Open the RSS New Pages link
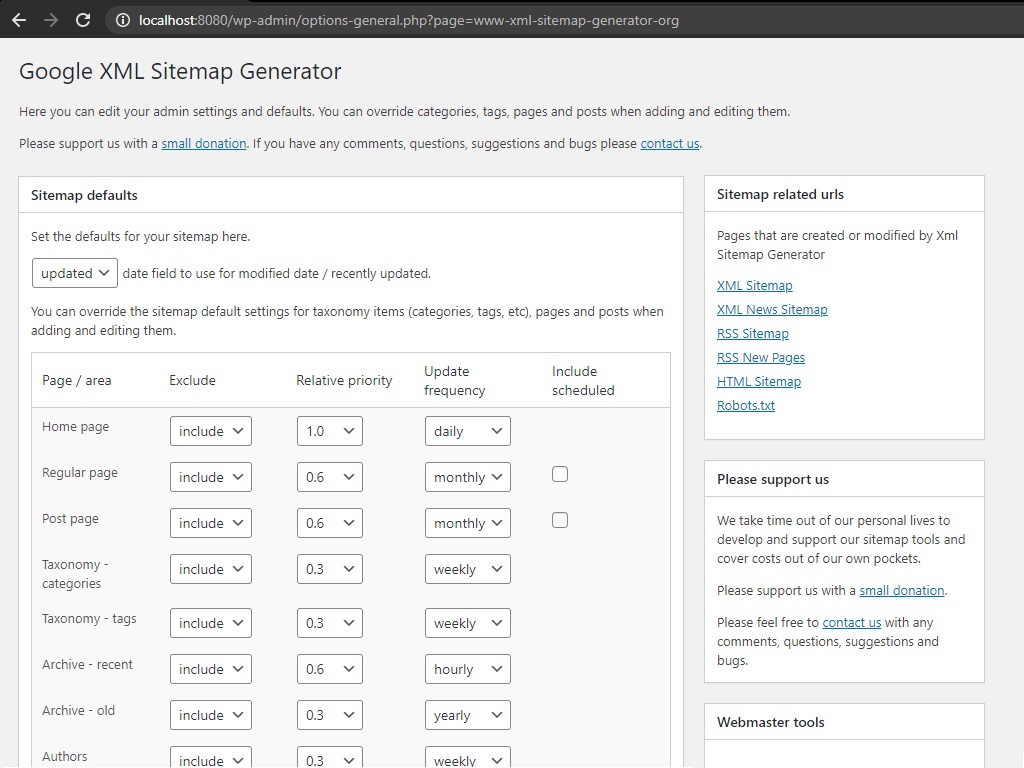 [x=761, y=358]
